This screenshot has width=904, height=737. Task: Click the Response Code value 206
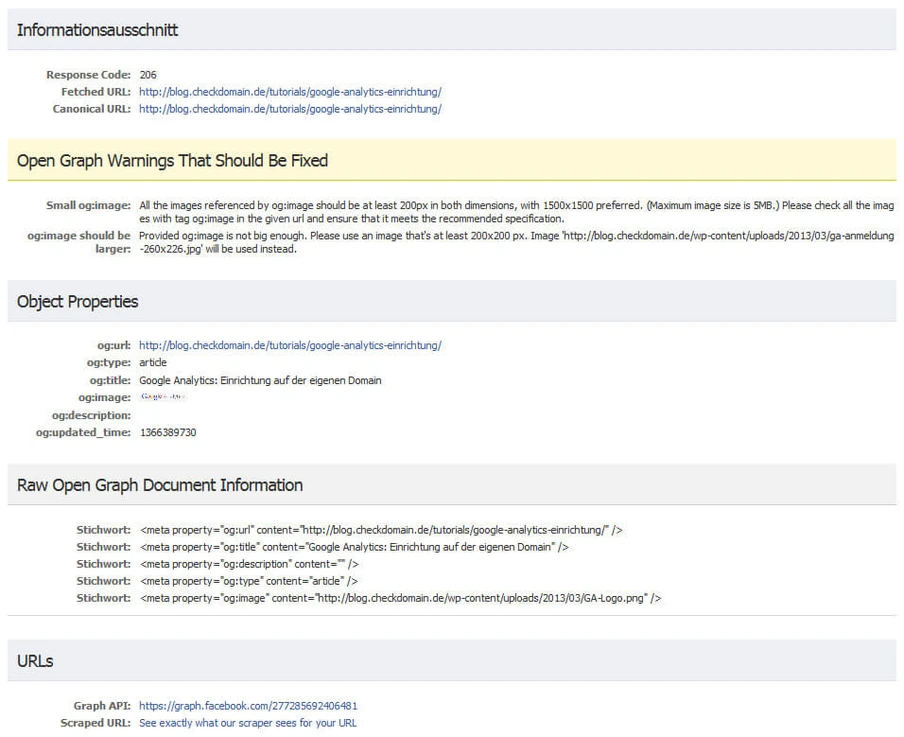point(148,75)
